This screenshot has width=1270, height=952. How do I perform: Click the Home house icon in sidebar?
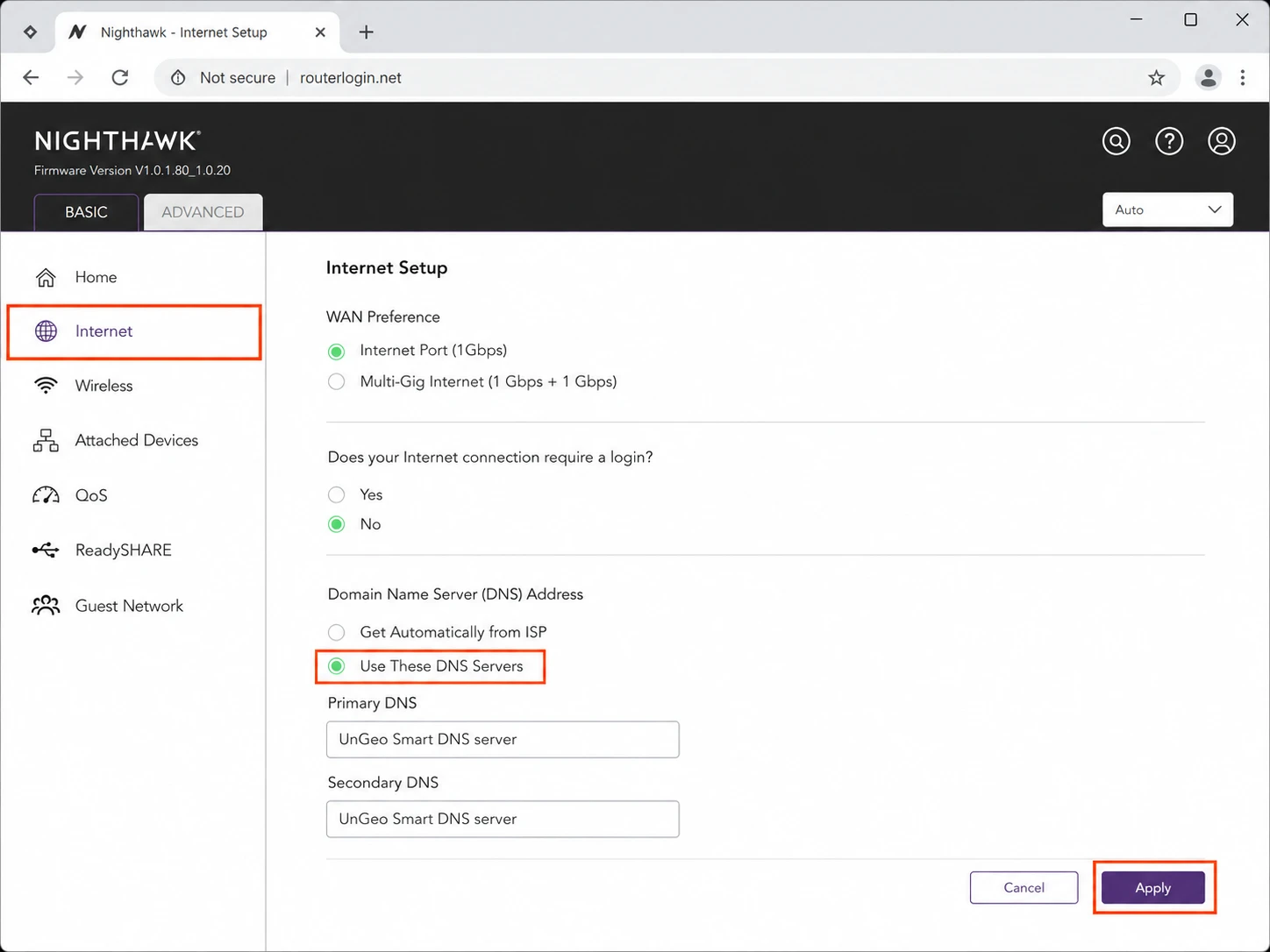tap(46, 277)
